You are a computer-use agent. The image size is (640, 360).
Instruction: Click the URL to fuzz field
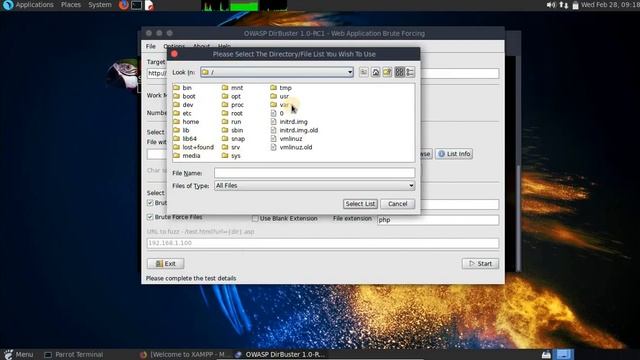[322, 243]
